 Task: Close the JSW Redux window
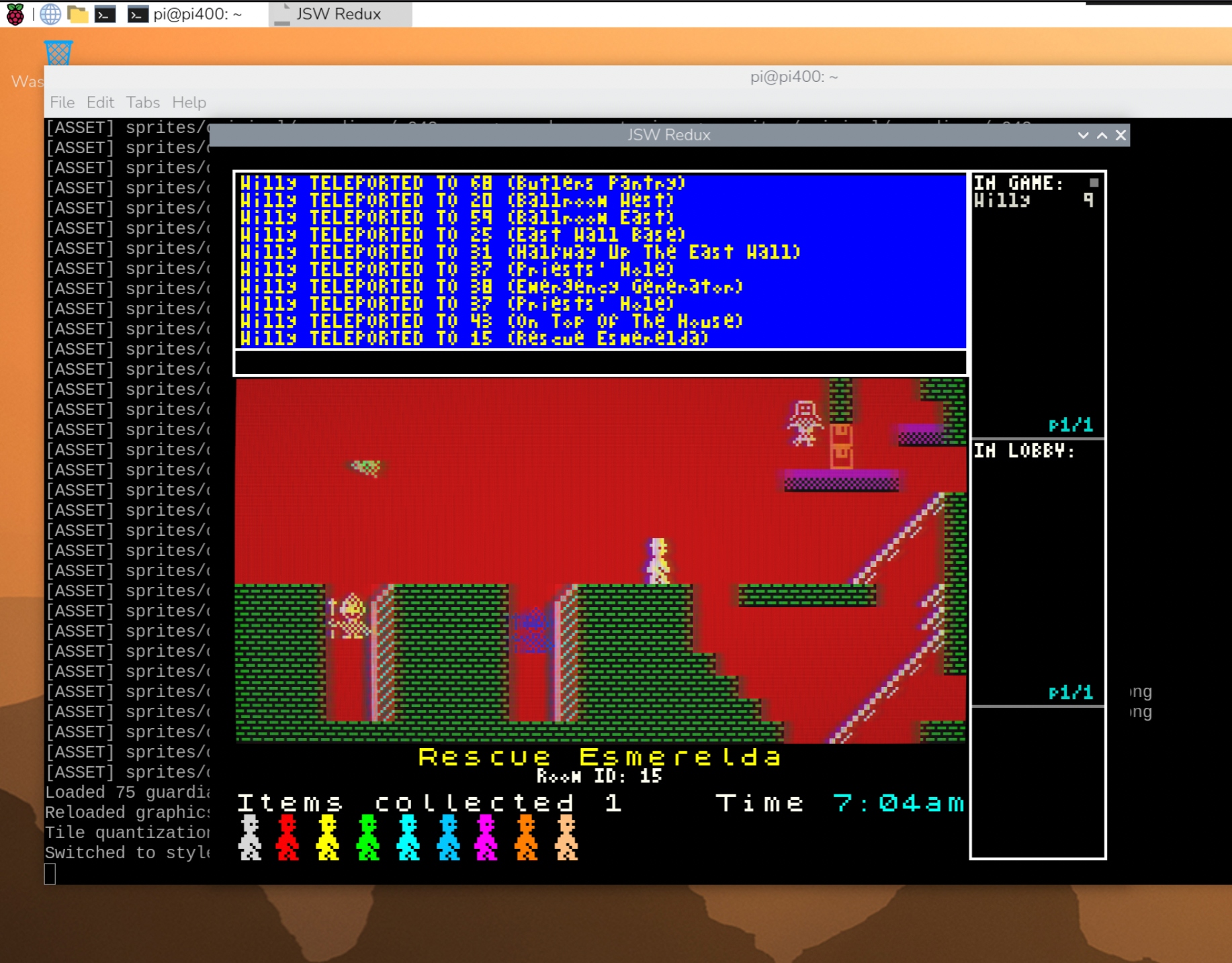pyautogui.click(x=1120, y=135)
